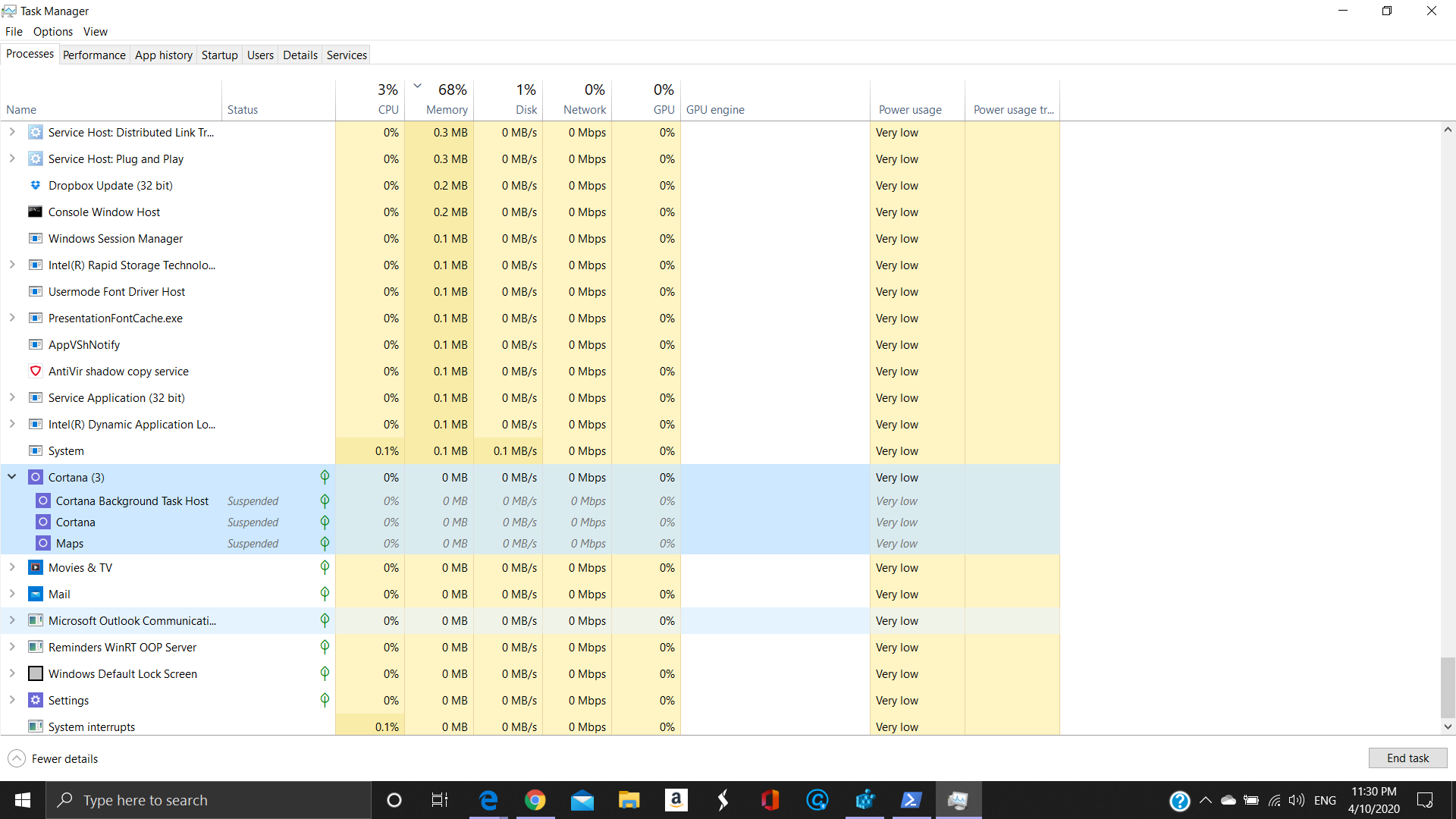The height and width of the screenshot is (819, 1456).
Task: Sort processes by Memory column
Action: [439, 99]
